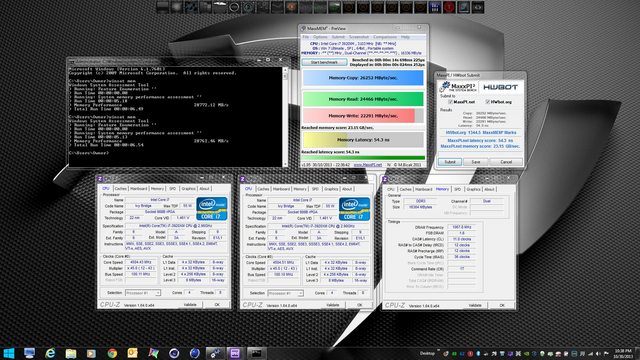This screenshot has width=640, height=360.
Task: Switch to the Command Prompt taskbar button
Action: click(256, 353)
